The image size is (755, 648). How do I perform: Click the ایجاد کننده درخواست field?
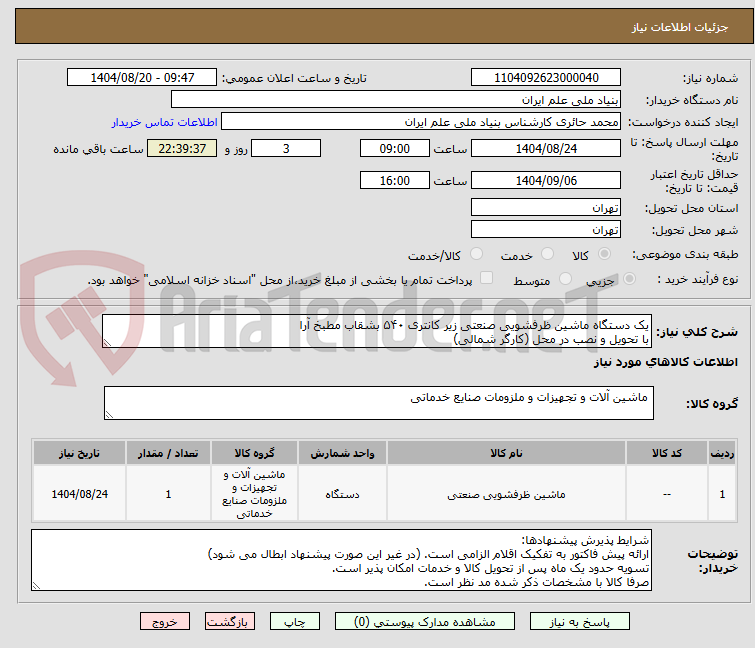click(x=421, y=122)
